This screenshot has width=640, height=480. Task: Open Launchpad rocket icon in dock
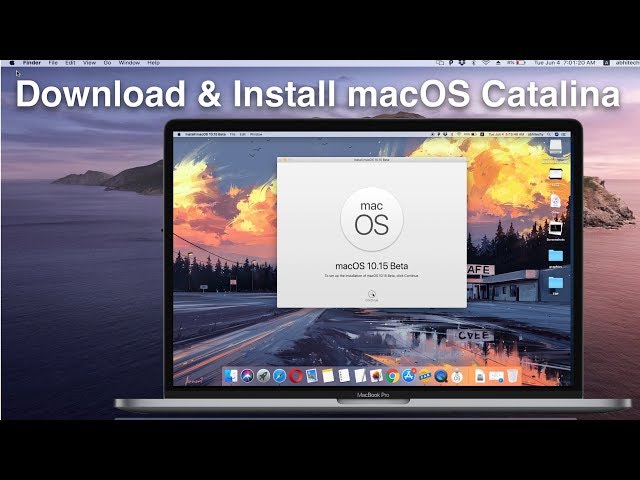pyautogui.click(x=263, y=376)
